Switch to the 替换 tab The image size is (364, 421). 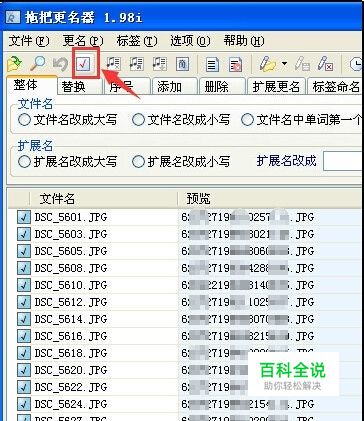tap(79, 87)
